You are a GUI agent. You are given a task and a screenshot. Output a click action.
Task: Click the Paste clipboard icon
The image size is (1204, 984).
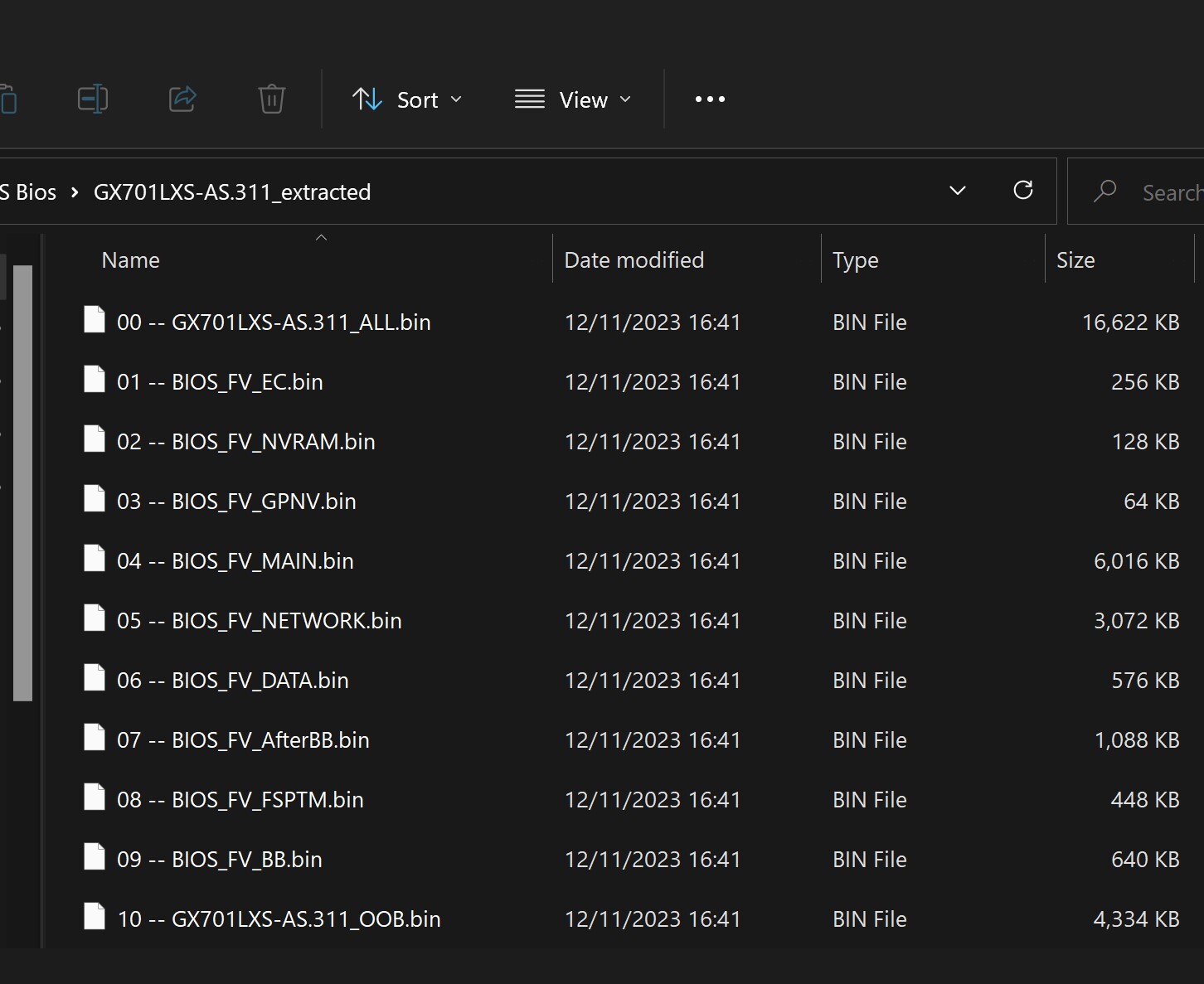pos(8,99)
